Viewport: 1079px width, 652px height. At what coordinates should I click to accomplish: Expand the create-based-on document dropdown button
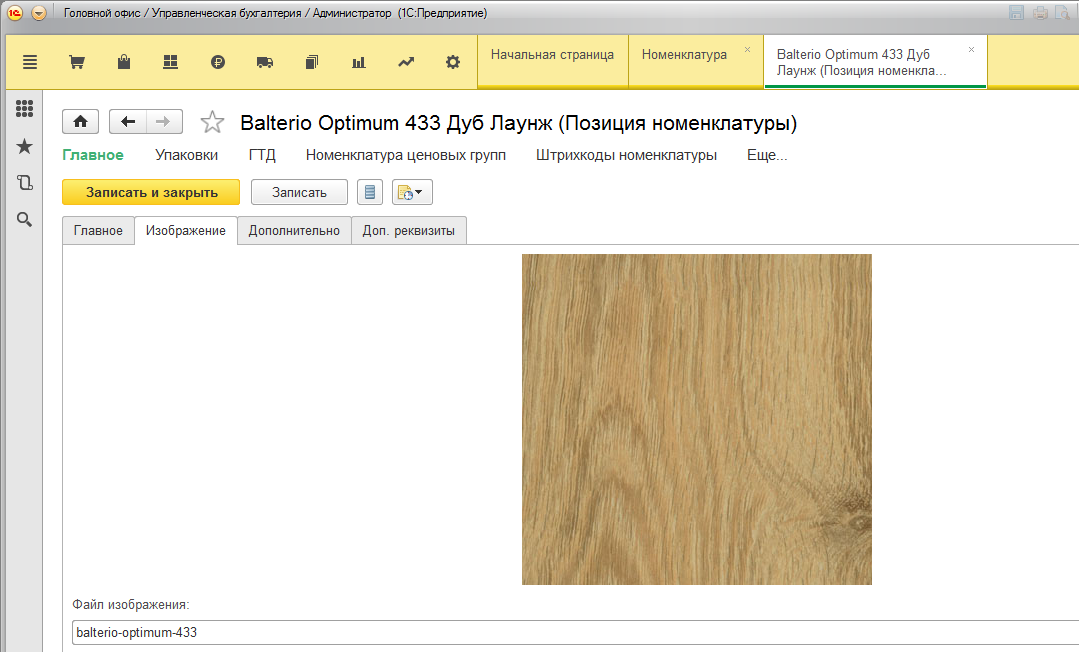(412, 192)
